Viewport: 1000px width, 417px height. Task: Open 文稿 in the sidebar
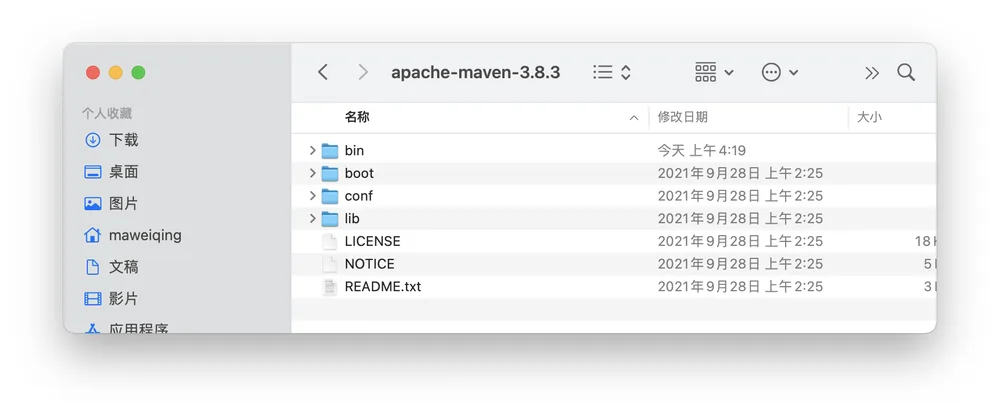point(124,267)
